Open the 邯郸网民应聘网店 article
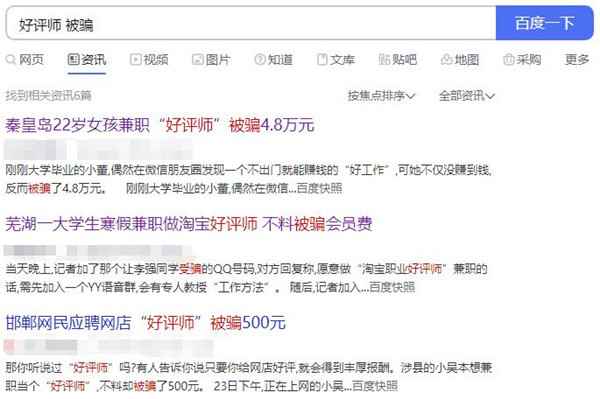 [145, 323]
